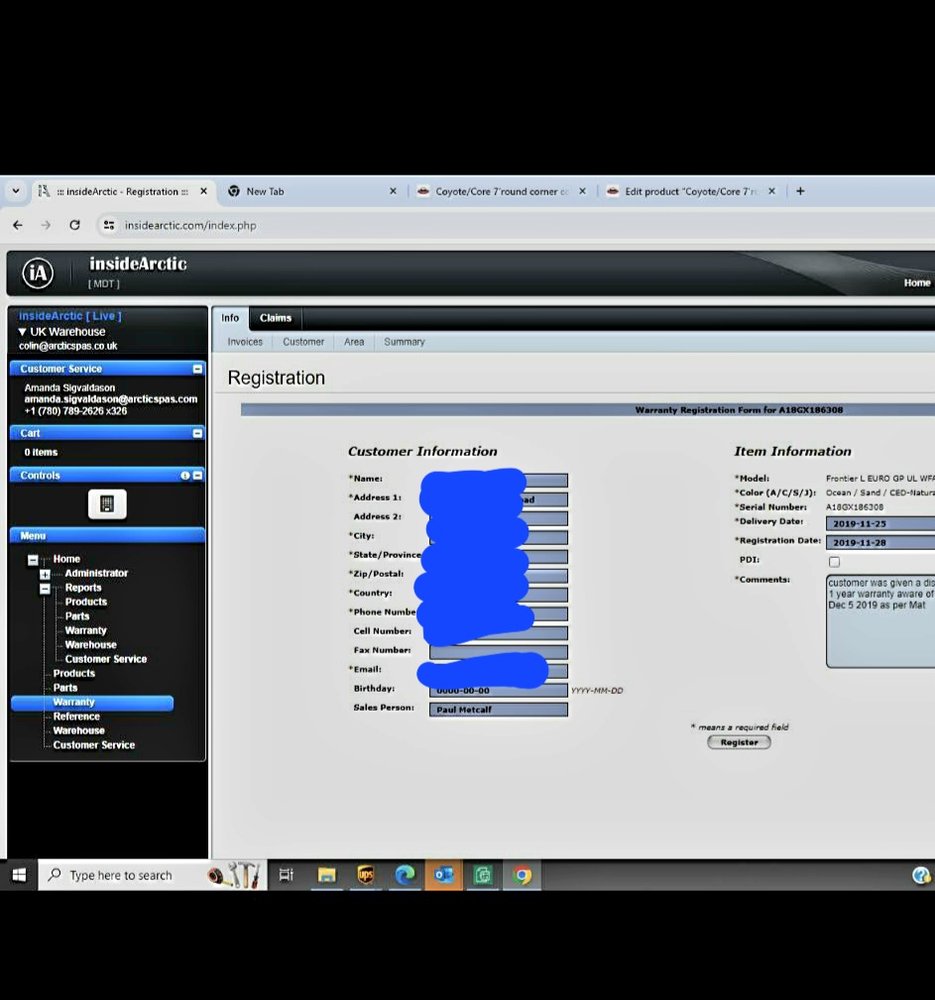
Task: Click the calculator icon in Controls panel
Action: 107,504
